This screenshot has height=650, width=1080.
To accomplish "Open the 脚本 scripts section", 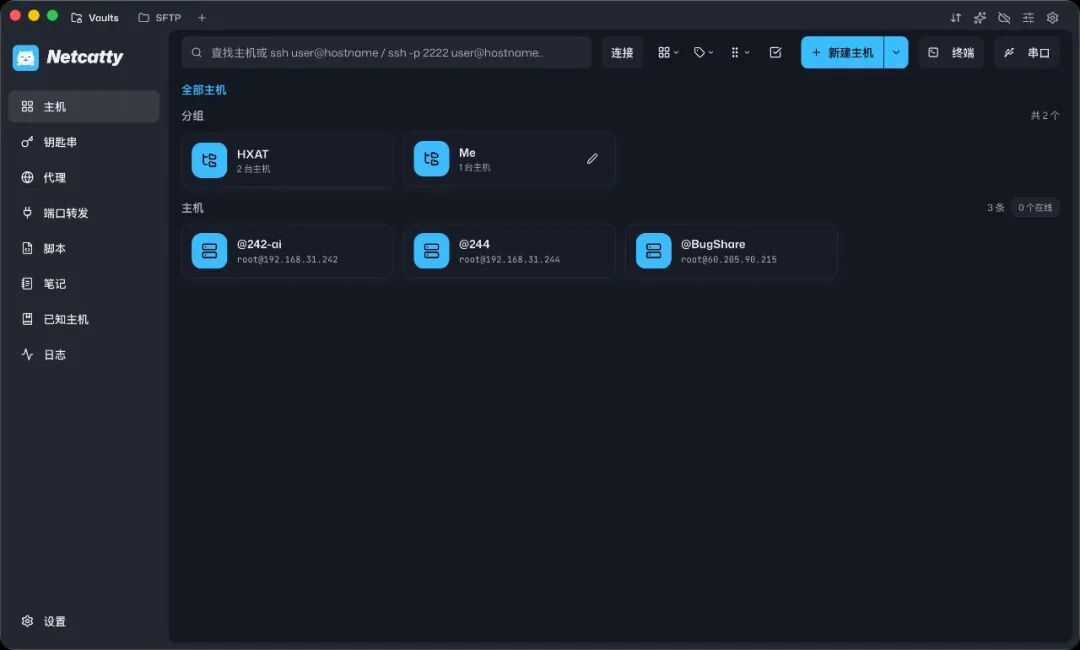I will [83, 249].
